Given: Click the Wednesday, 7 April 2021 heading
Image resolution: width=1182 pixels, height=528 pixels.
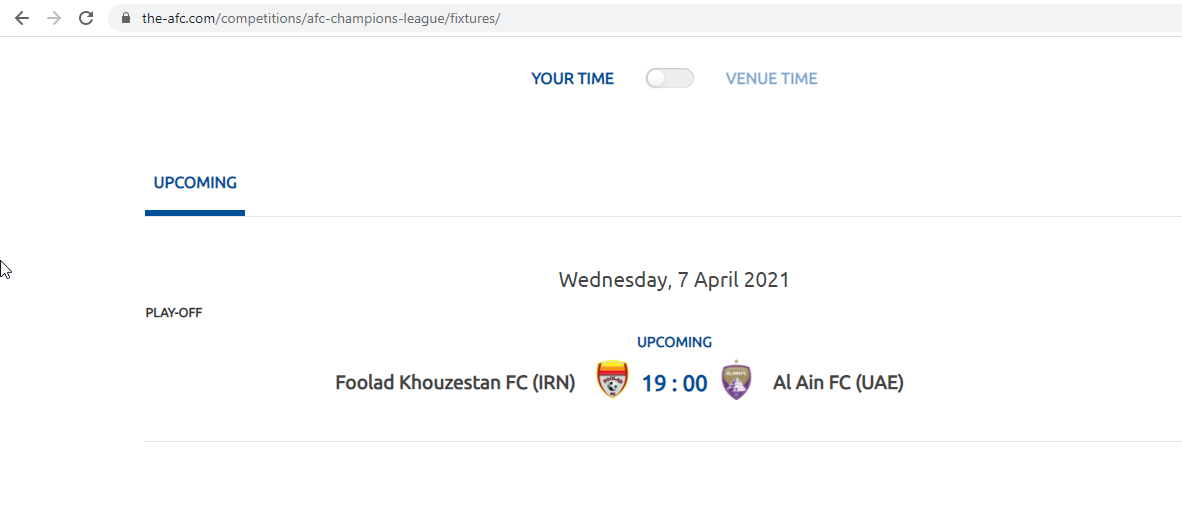Looking at the screenshot, I should (x=674, y=280).
